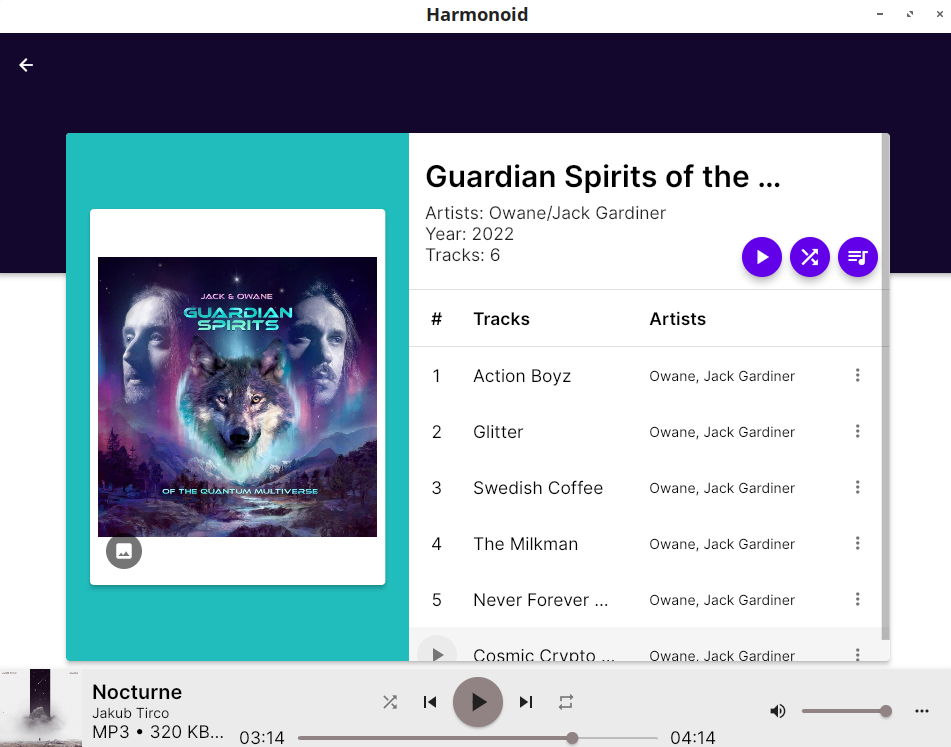Click the large play button in player bar
Screen dimensions: 951x747
[x=478, y=702]
